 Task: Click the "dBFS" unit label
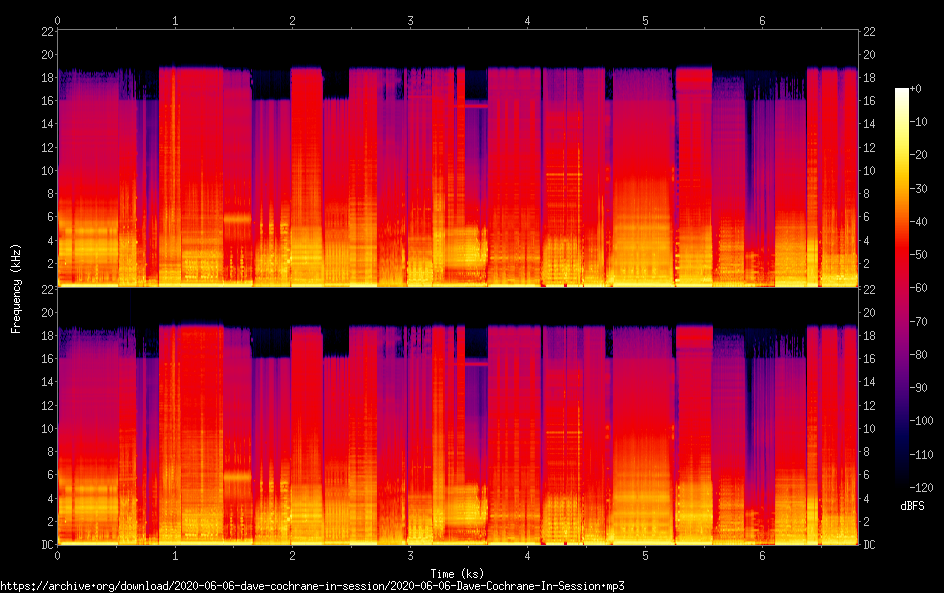pos(912,506)
